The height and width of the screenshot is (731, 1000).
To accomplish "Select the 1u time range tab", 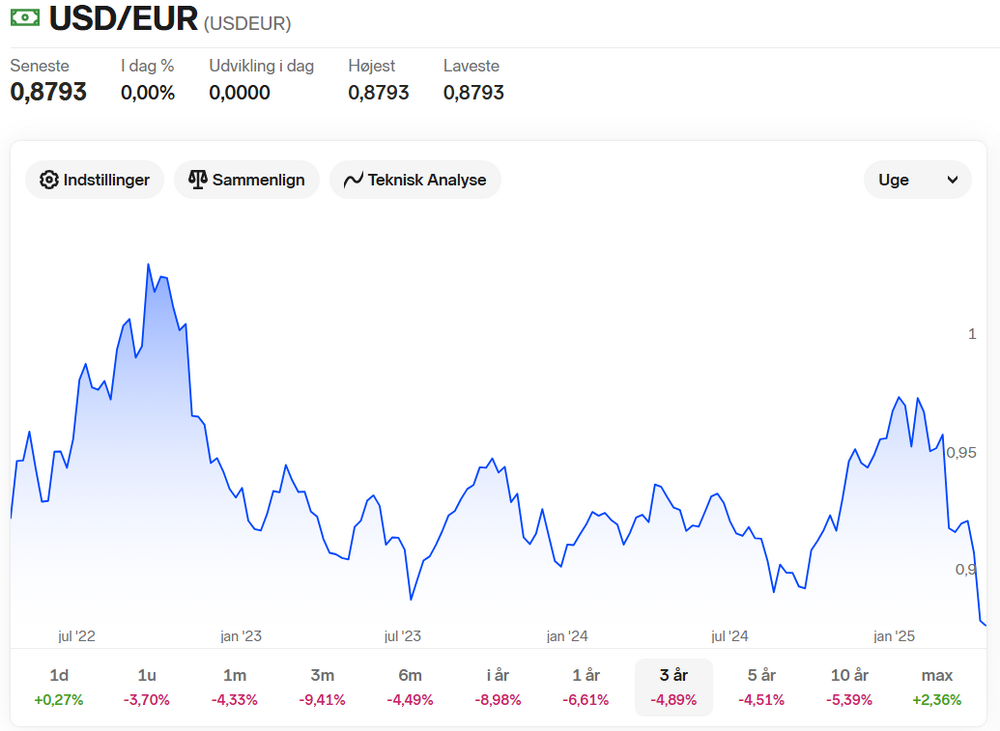I will (x=147, y=687).
